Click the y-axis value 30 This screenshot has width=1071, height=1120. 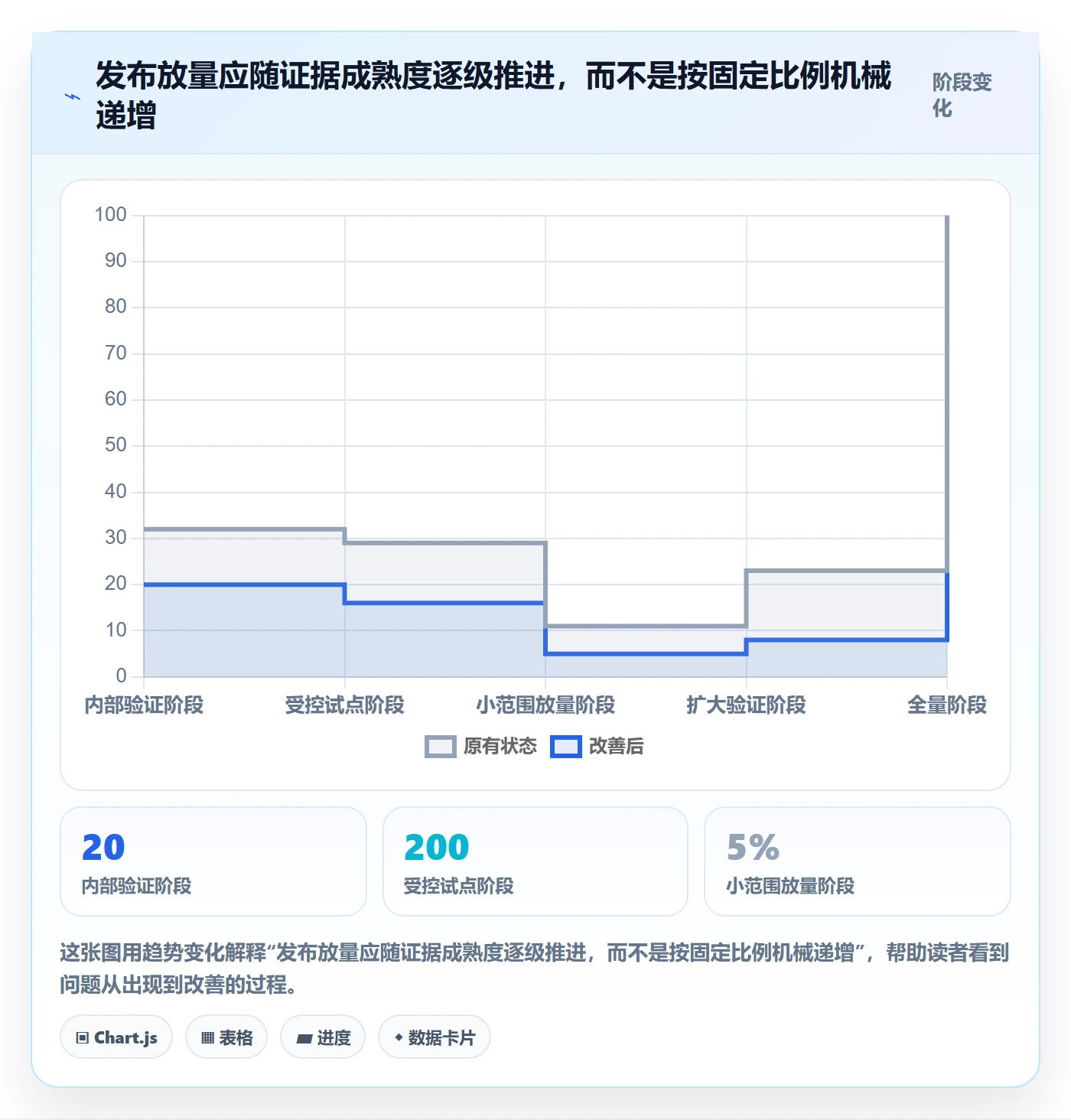coord(116,537)
